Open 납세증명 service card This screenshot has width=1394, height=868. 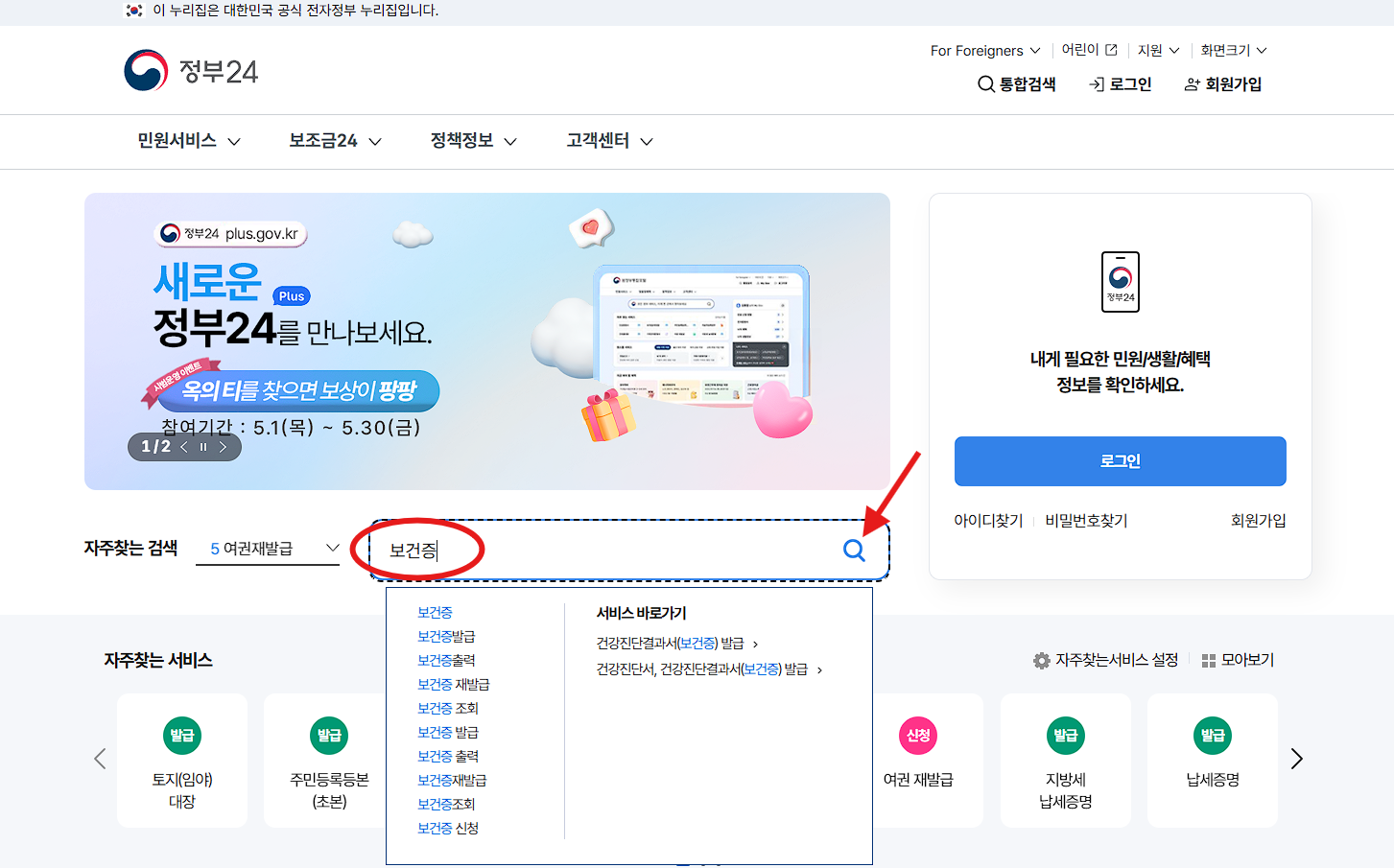point(1213,761)
